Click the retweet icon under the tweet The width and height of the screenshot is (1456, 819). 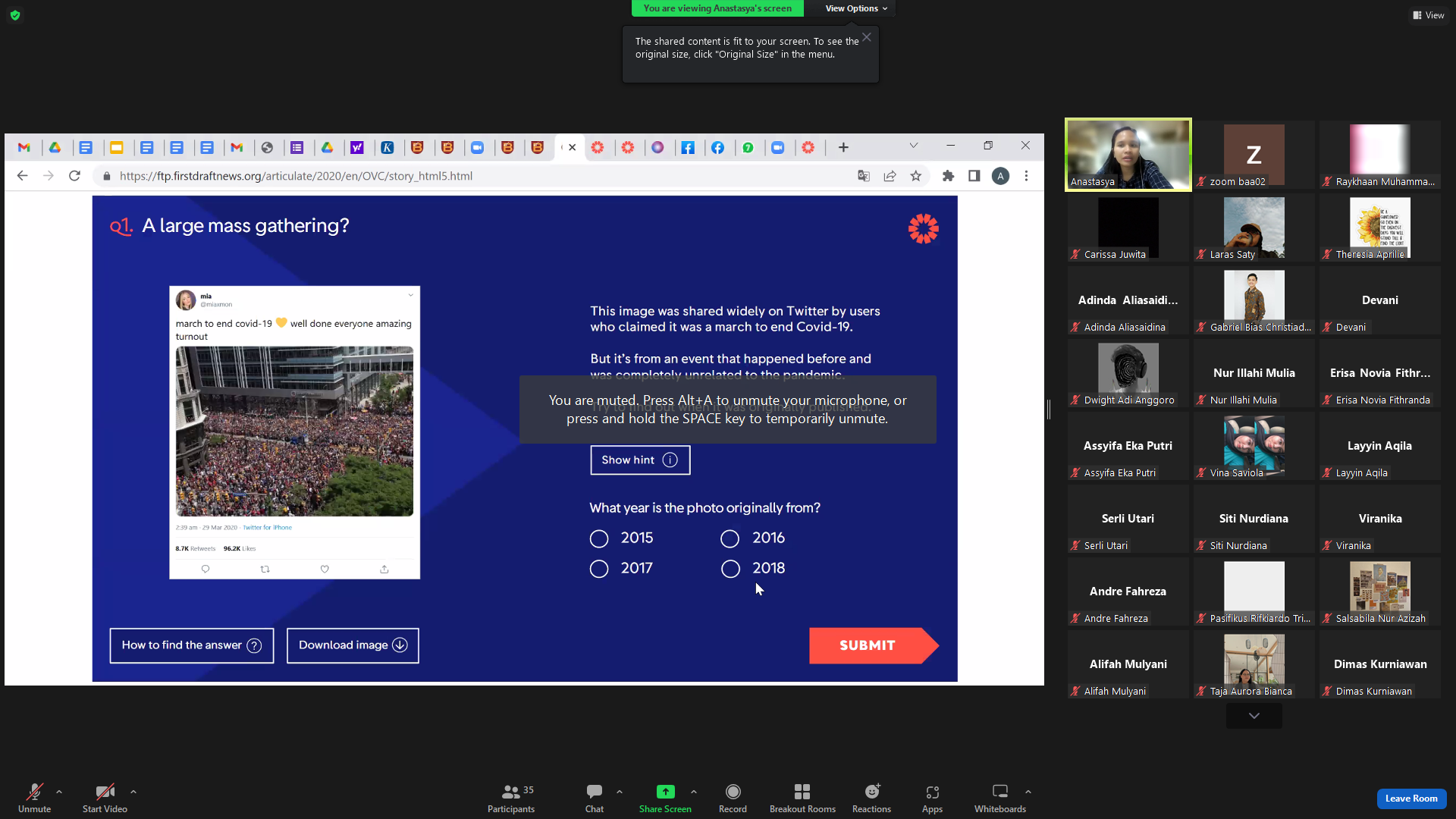click(265, 569)
